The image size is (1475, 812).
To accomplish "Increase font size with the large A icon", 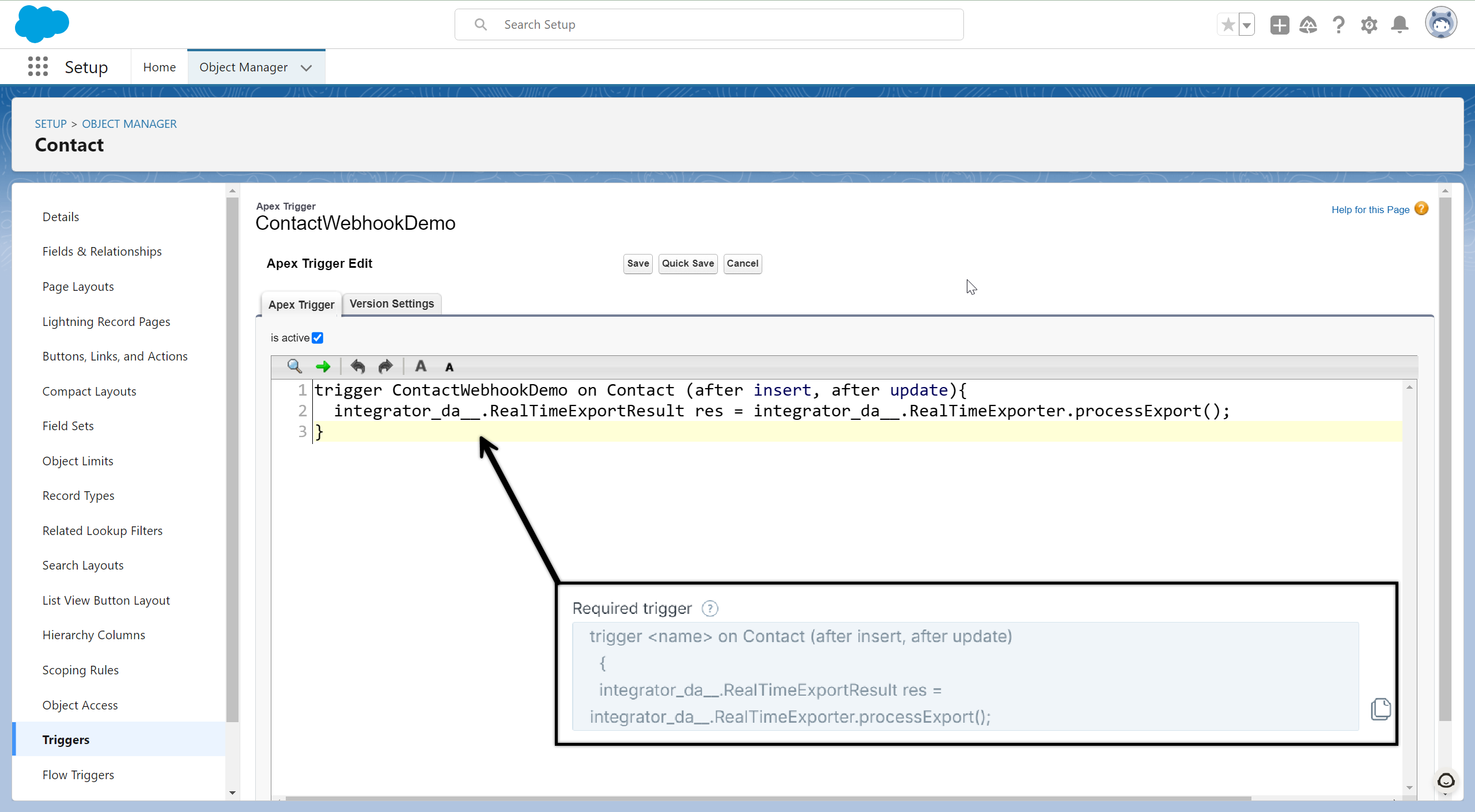I will point(421,366).
